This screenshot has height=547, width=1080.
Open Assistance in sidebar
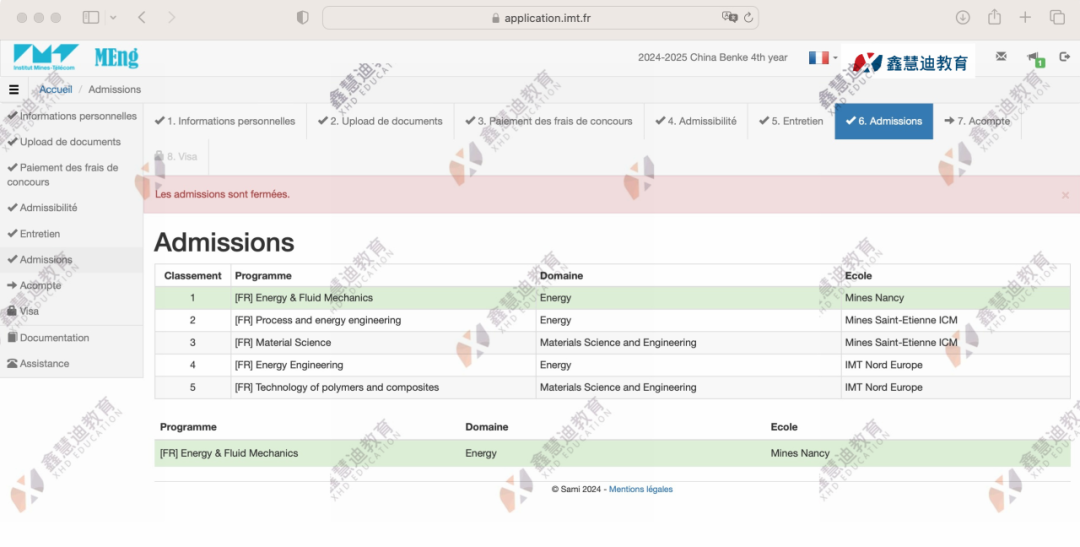72,364
